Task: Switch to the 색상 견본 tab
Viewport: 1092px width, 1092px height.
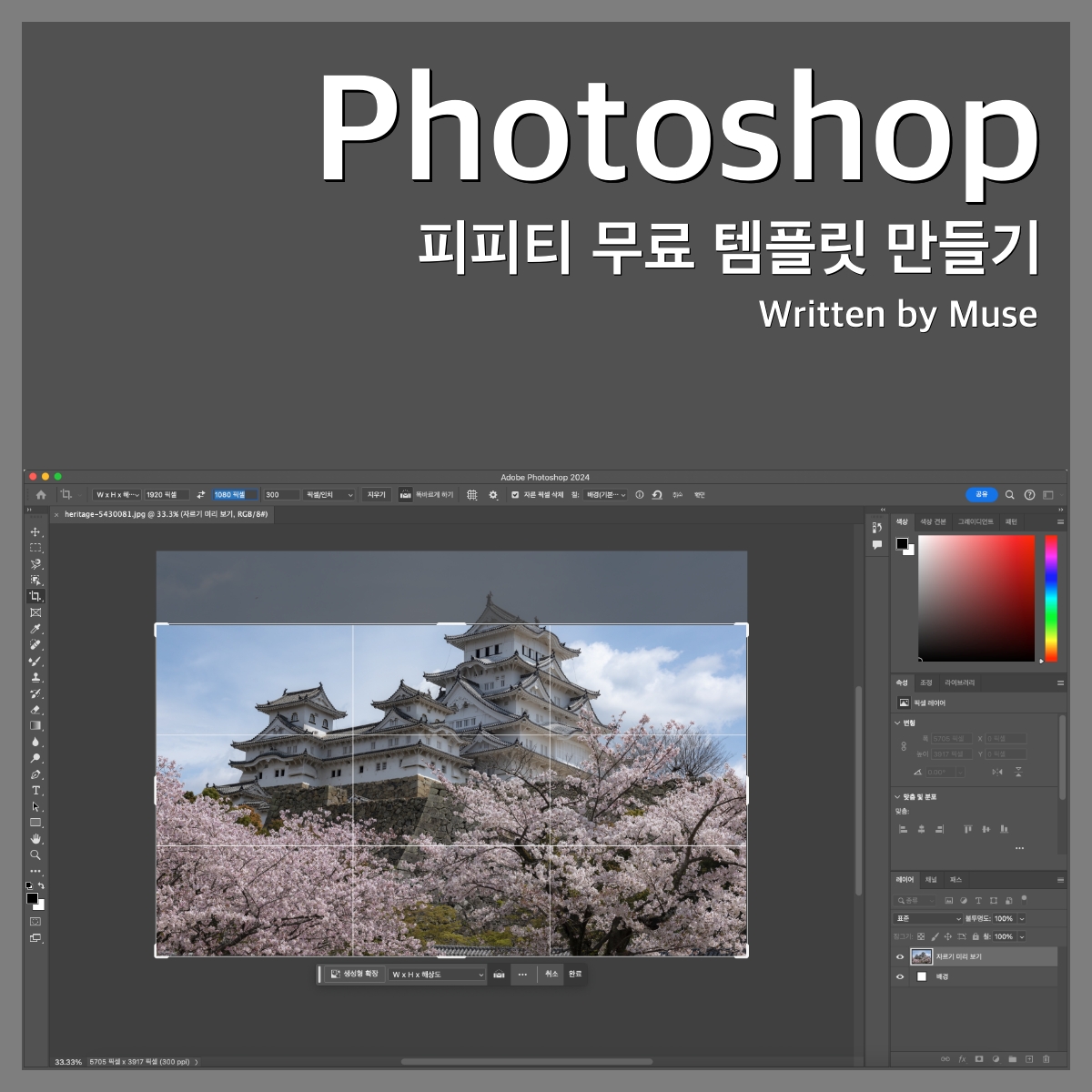Action: [x=933, y=521]
